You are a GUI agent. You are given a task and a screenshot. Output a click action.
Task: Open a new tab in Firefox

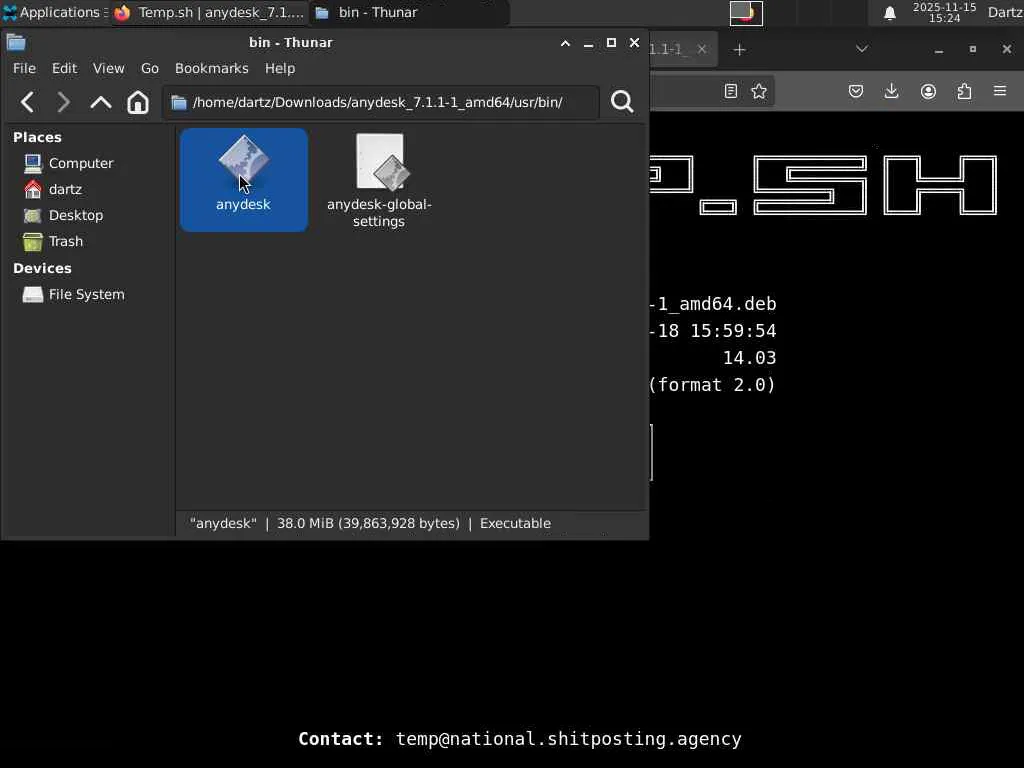click(x=739, y=50)
